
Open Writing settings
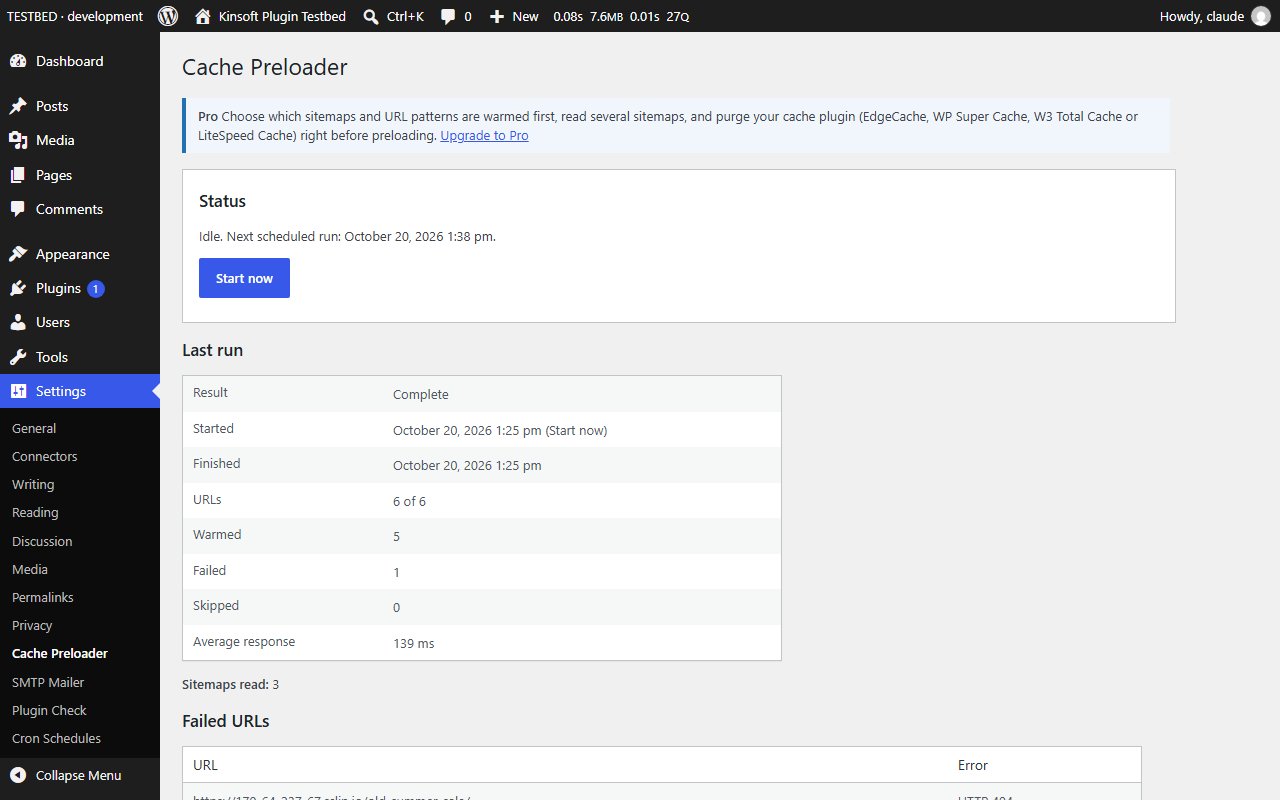[33, 484]
